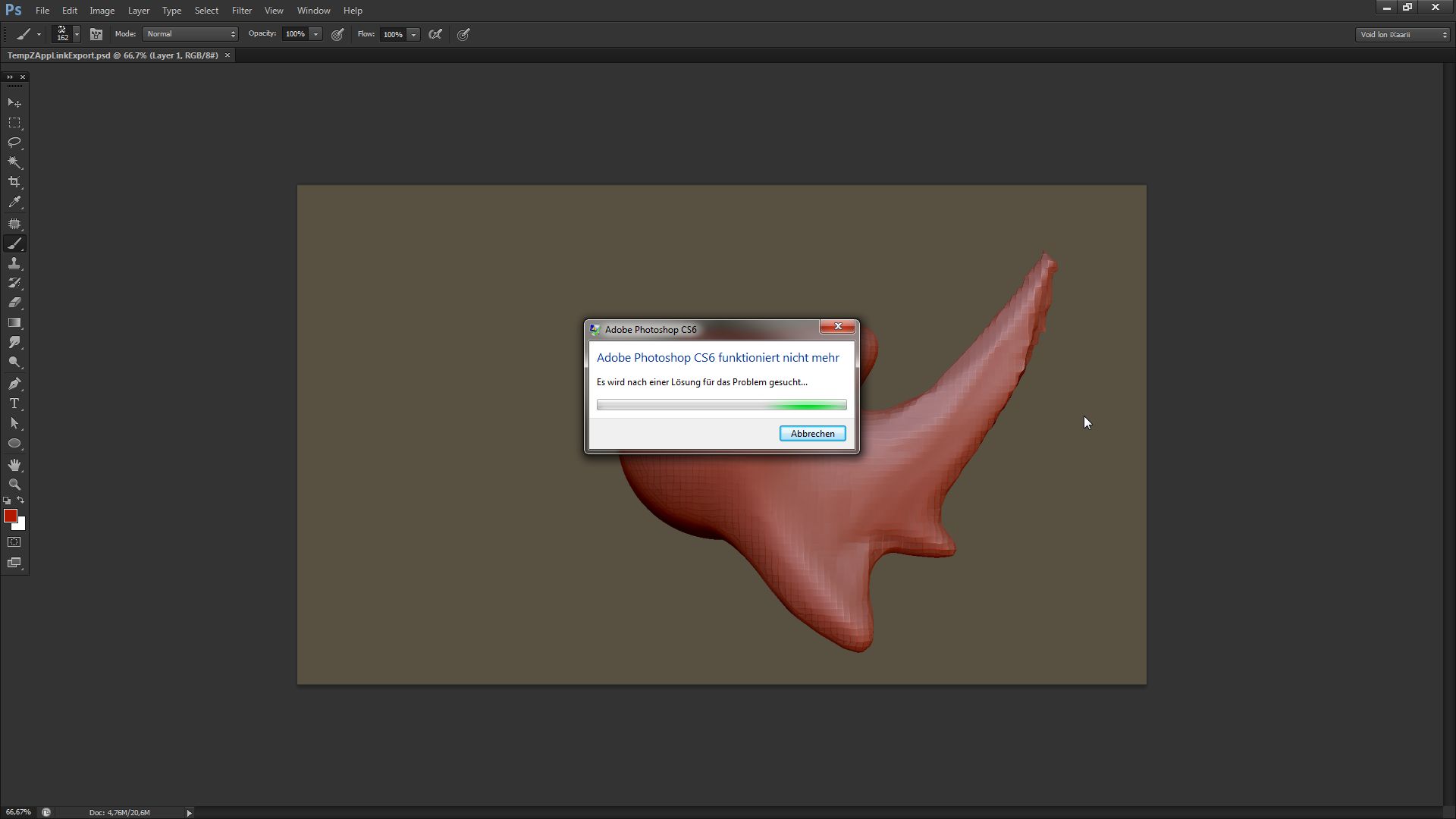1456x819 pixels.
Task: Select the Smudge tool
Action: (14, 343)
